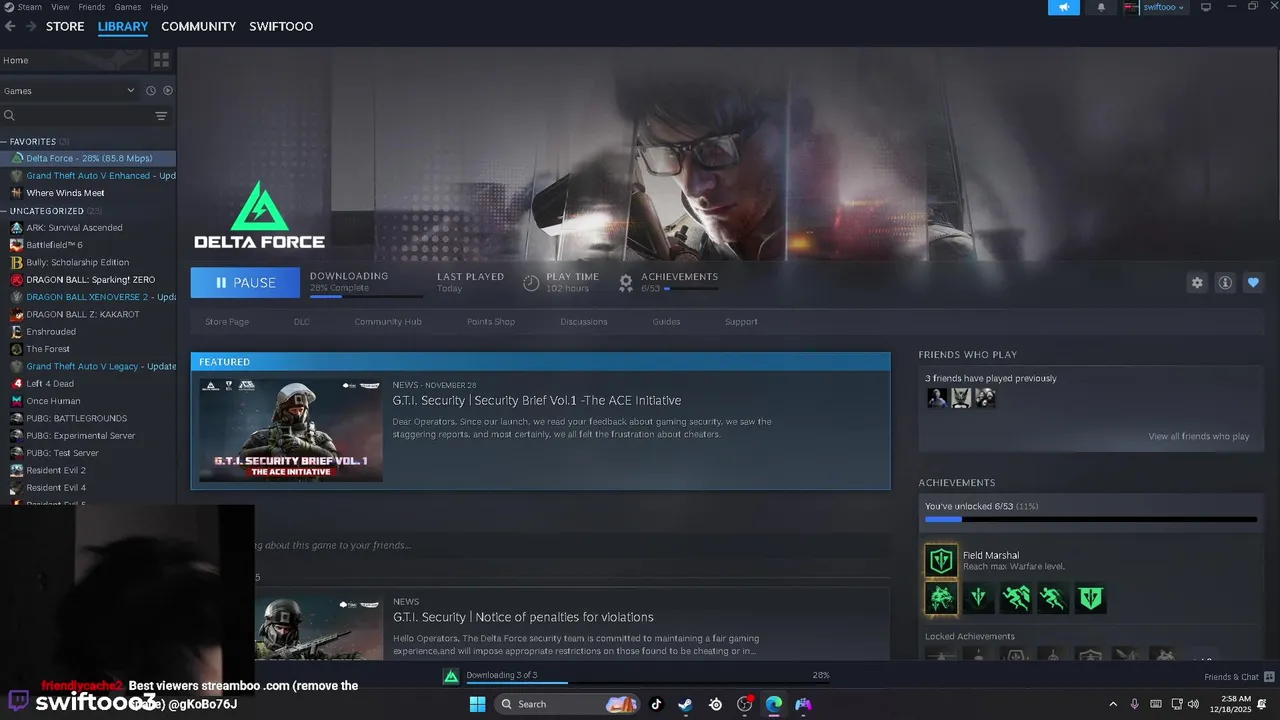
Task: Open the advanced filter icon next to search
Action: pyautogui.click(x=161, y=116)
